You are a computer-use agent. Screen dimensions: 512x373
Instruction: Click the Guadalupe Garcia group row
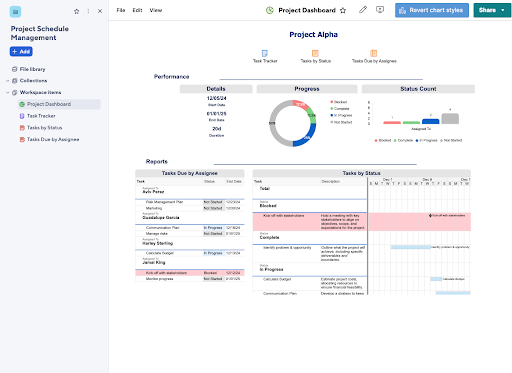pyautogui.click(x=190, y=217)
